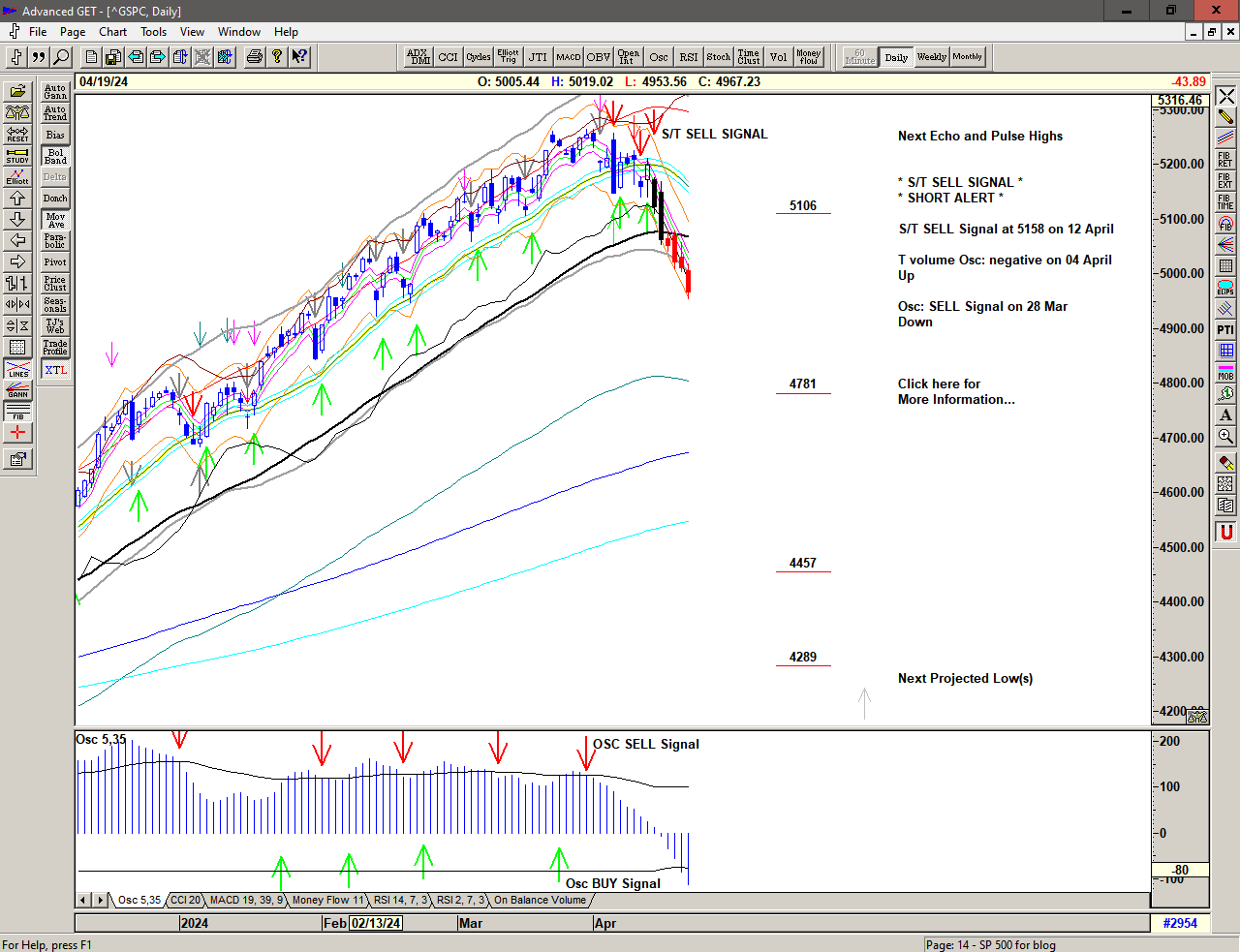
Task: Switch to MACD 19, 39, 9 tab
Action: (246, 900)
